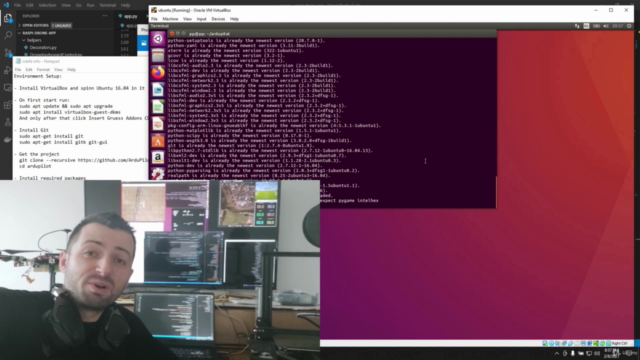640x360 pixels.
Task: Open the Docker whale icon in VS Code
Action: click(x=8, y=140)
